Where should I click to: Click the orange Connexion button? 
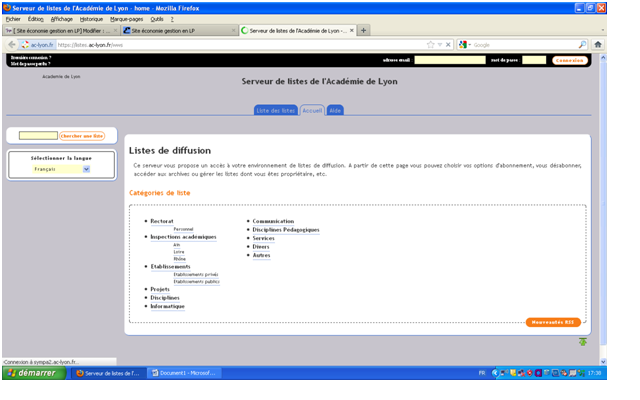click(570, 60)
